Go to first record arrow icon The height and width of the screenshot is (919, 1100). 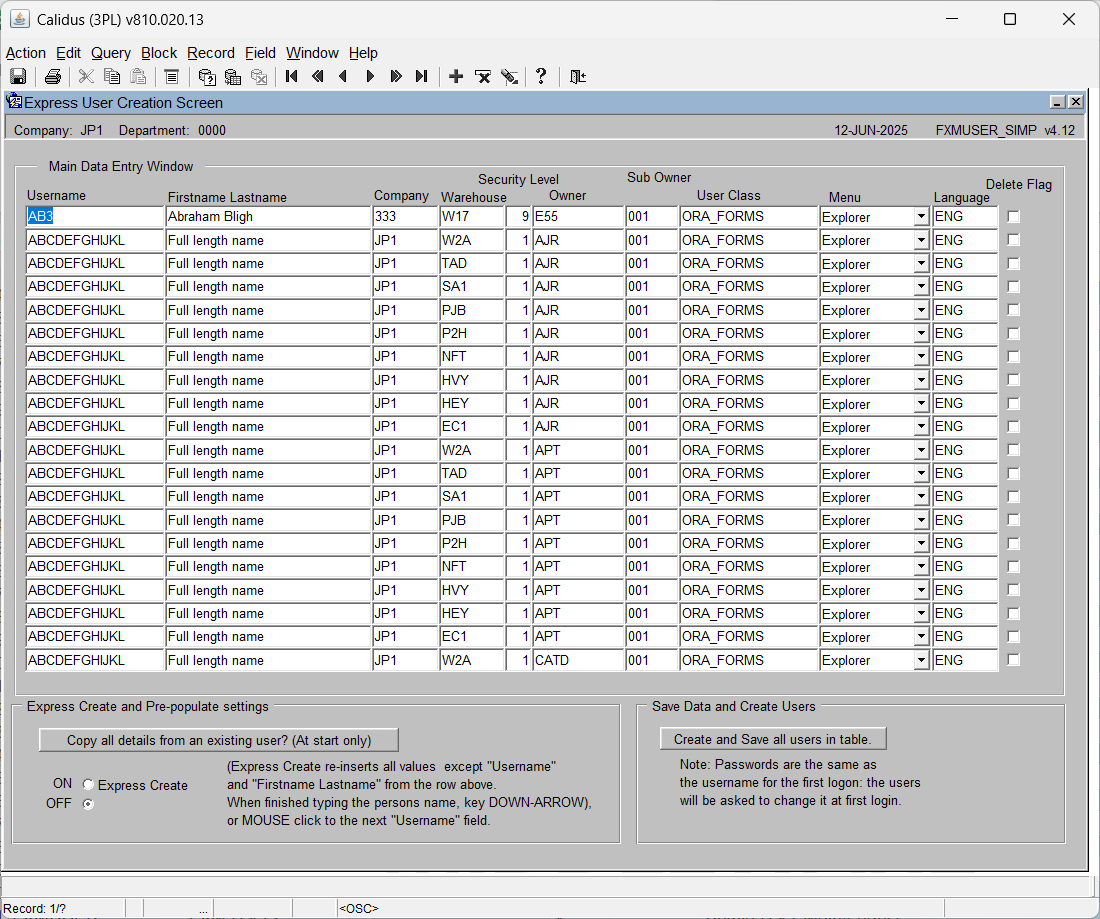click(x=292, y=76)
